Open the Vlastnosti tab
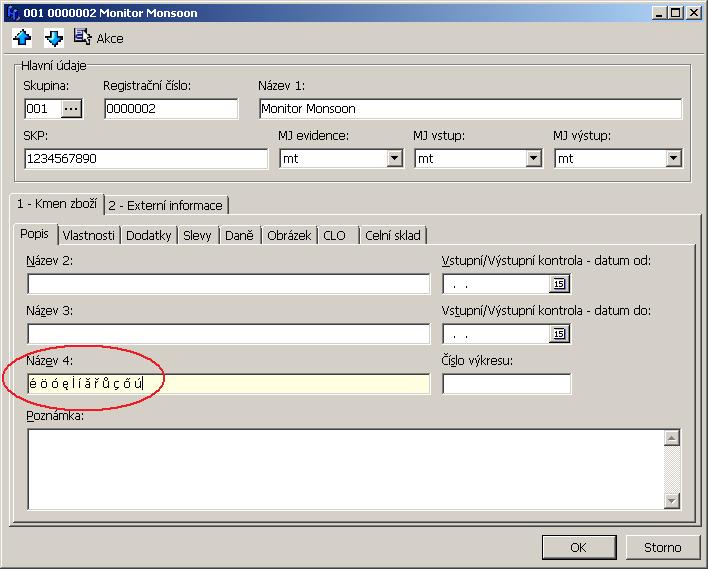708x569 pixels. [89, 236]
